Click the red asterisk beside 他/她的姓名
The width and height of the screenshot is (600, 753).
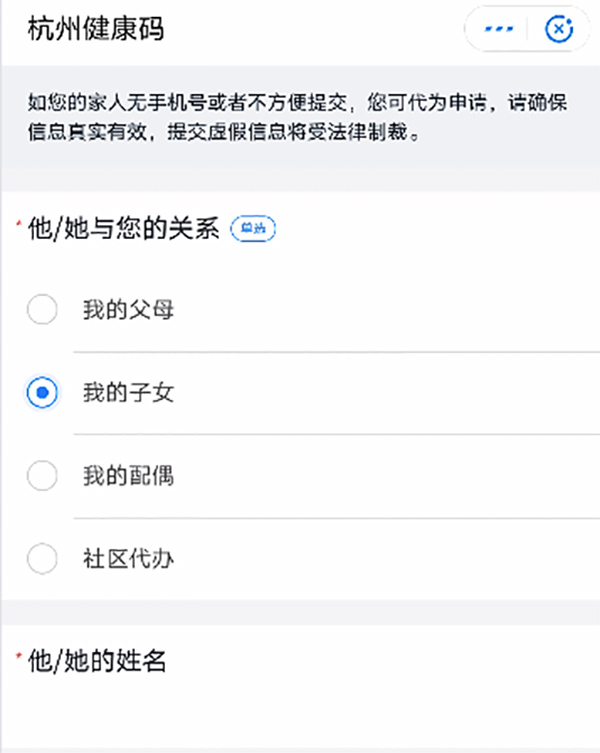[19, 656]
